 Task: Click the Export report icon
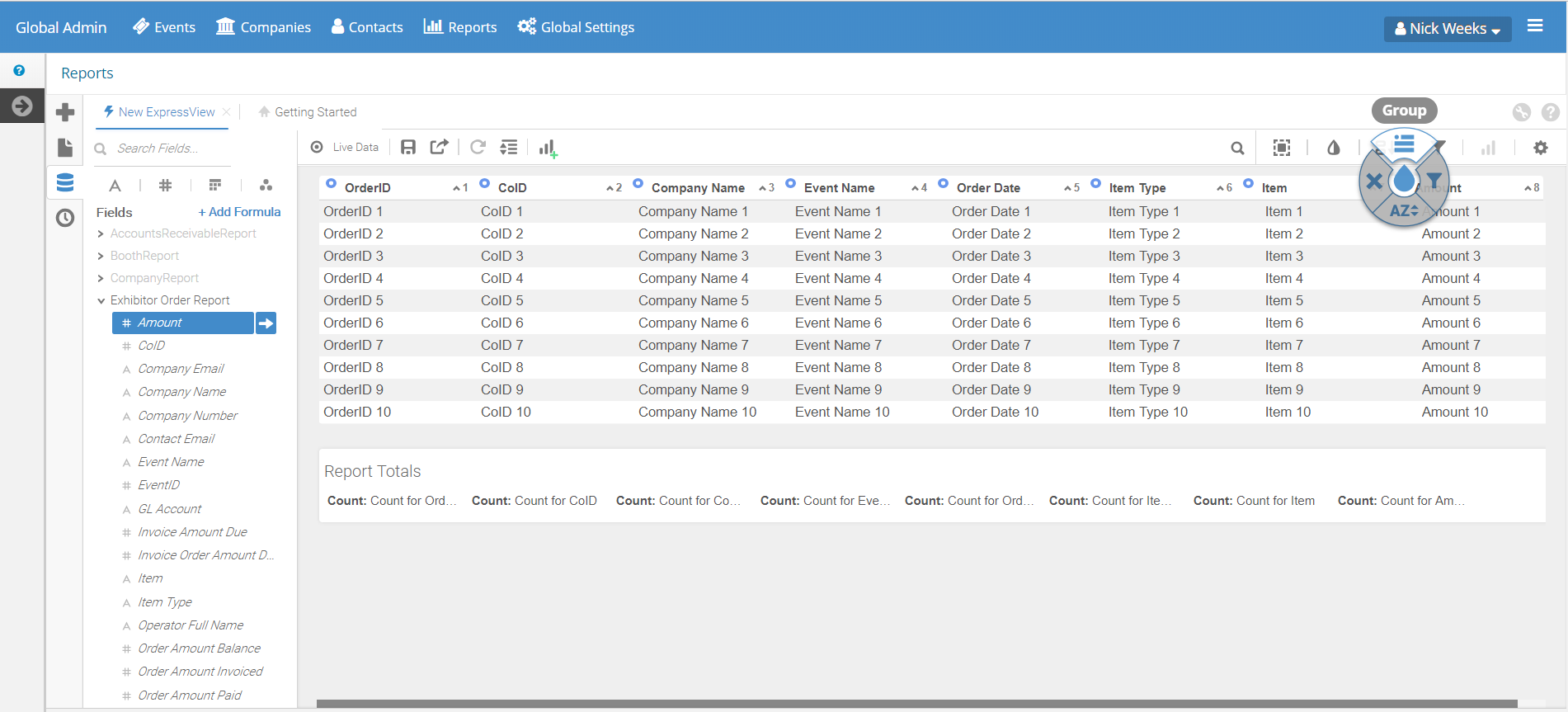tap(439, 148)
